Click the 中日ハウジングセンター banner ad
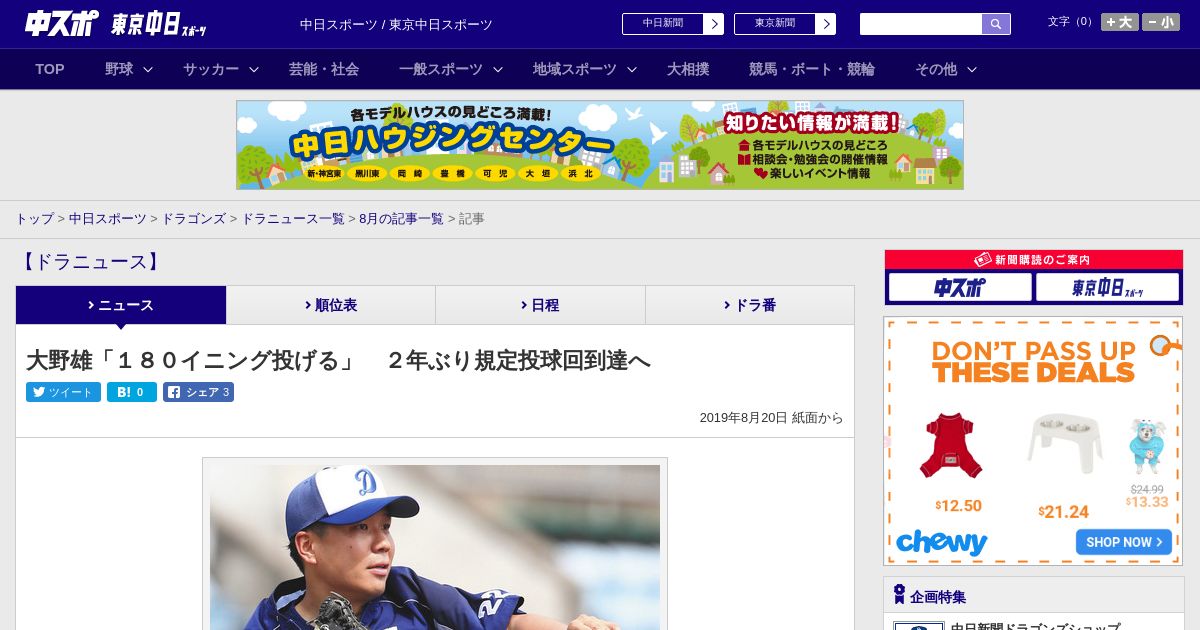1200x630 pixels. tap(600, 145)
